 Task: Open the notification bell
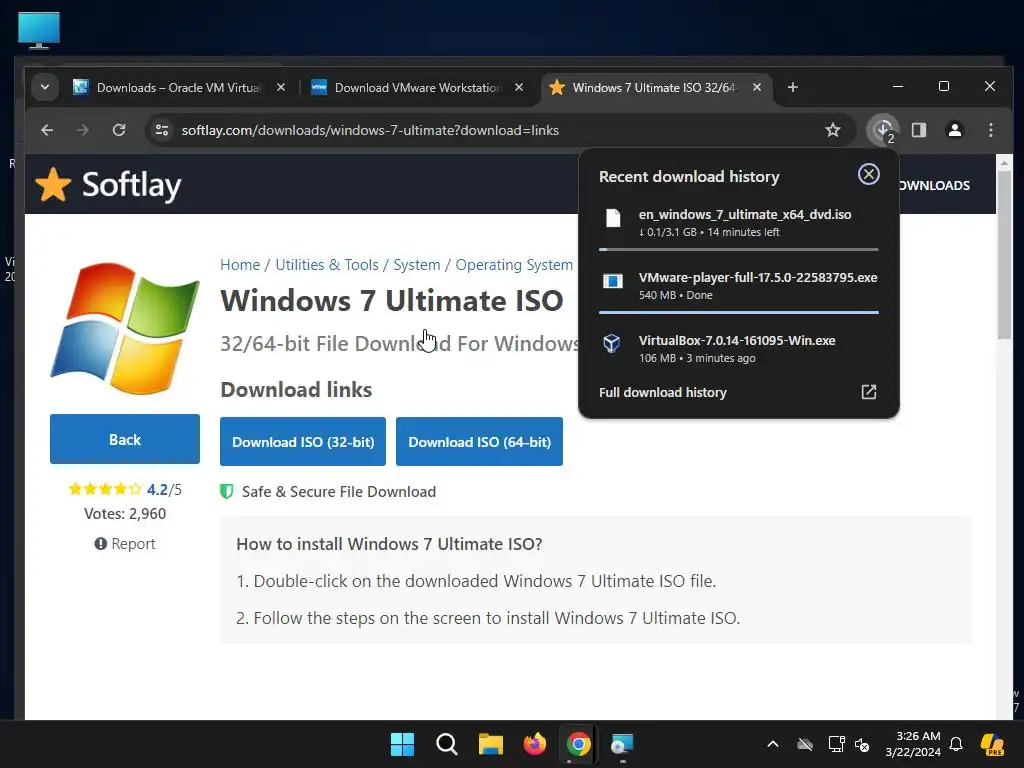[956, 744]
